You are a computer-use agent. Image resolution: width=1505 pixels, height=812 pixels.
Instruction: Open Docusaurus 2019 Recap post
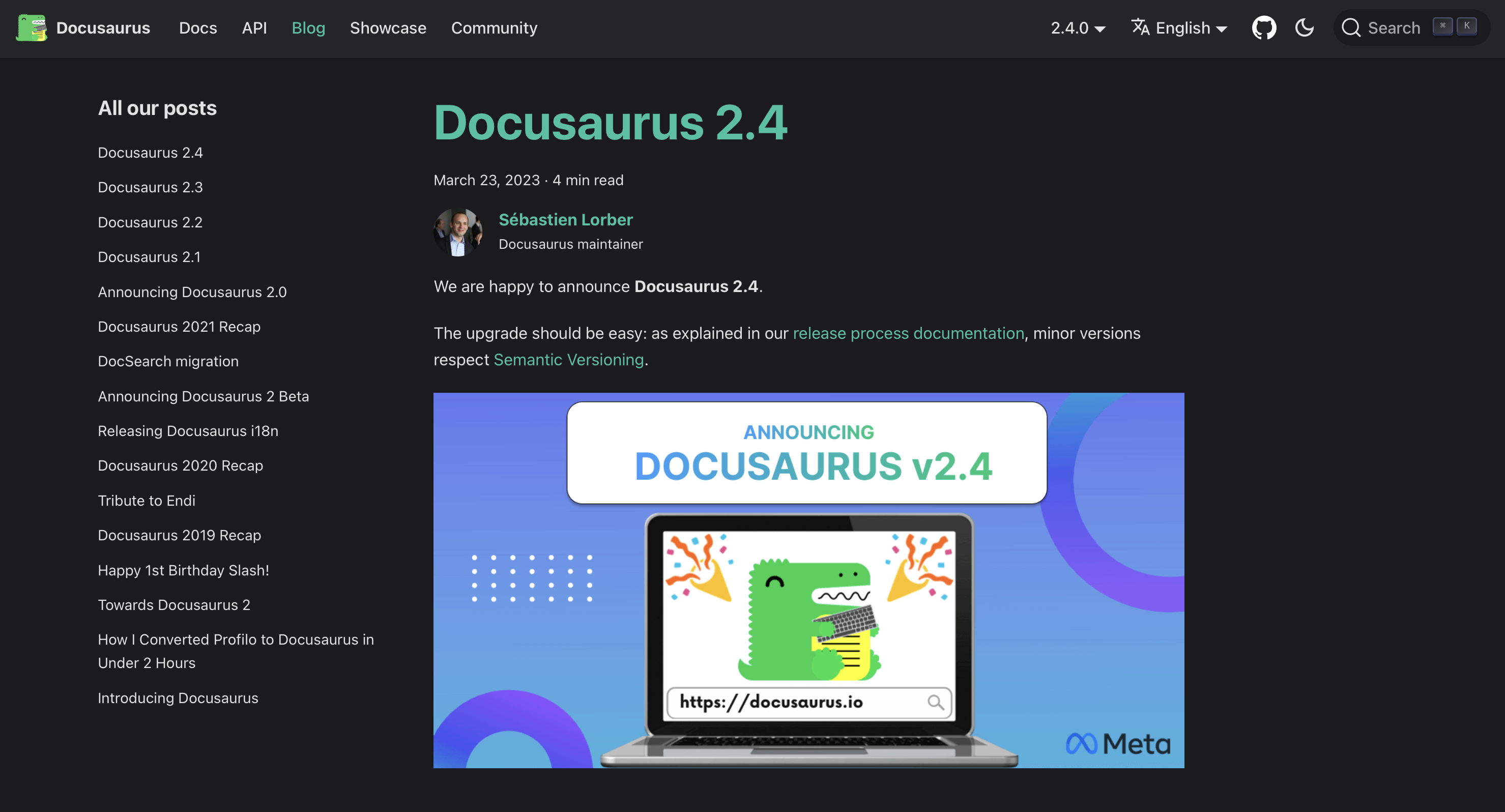(180, 535)
